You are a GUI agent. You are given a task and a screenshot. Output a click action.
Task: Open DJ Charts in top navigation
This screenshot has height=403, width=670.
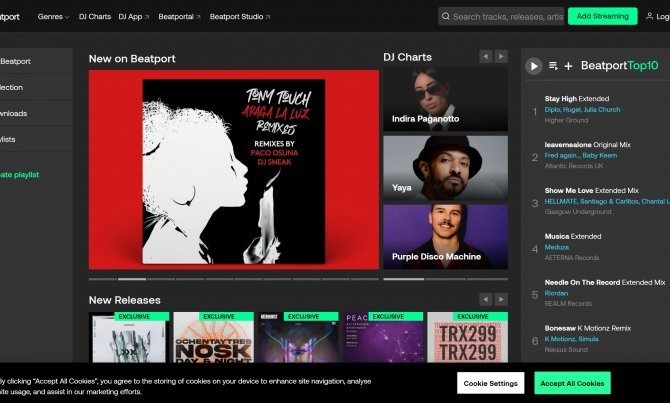95,17
